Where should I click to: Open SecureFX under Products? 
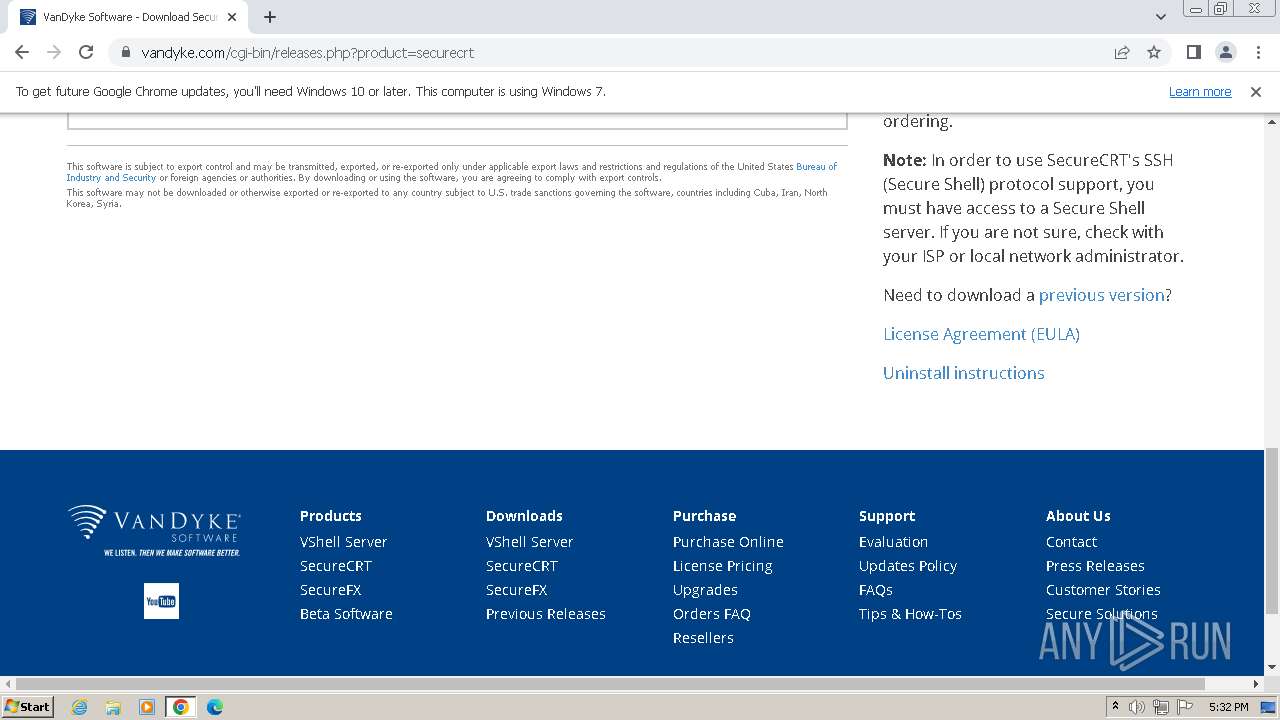(331, 590)
